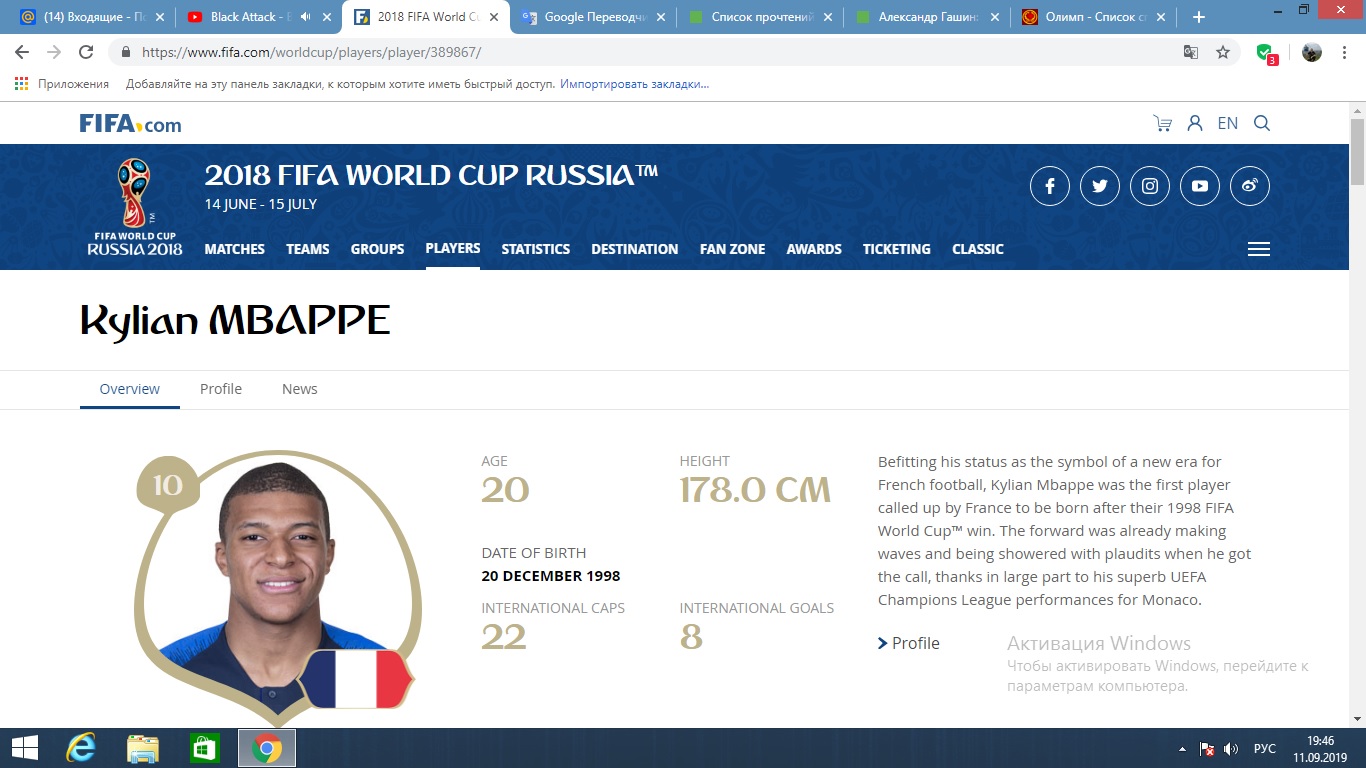1366x768 pixels.
Task: Open the Windows Start button
Action: point(24,748)
